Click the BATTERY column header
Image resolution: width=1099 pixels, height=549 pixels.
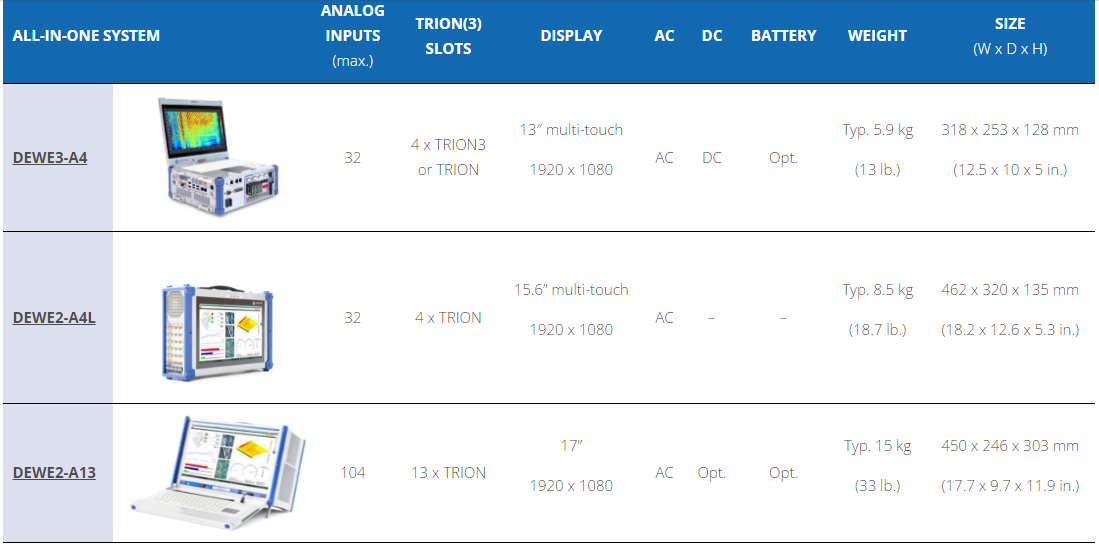point(783,36)
